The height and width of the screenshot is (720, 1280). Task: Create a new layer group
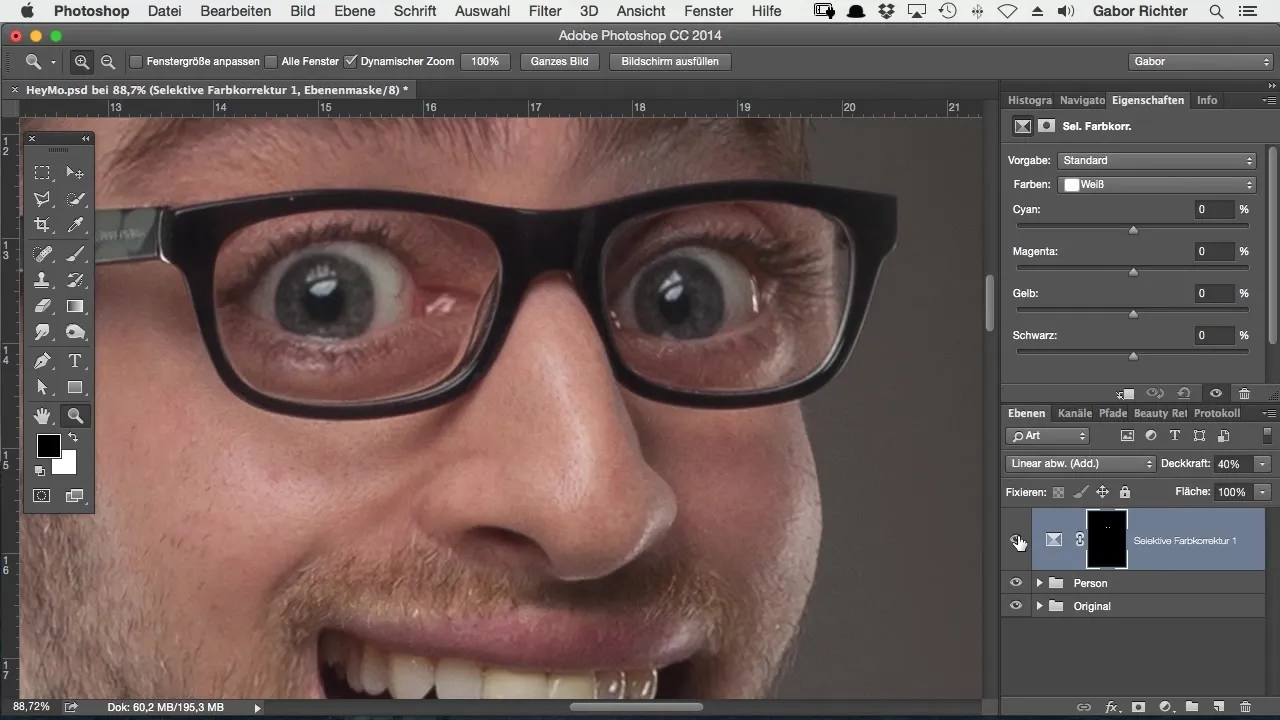pos(1192,707)
